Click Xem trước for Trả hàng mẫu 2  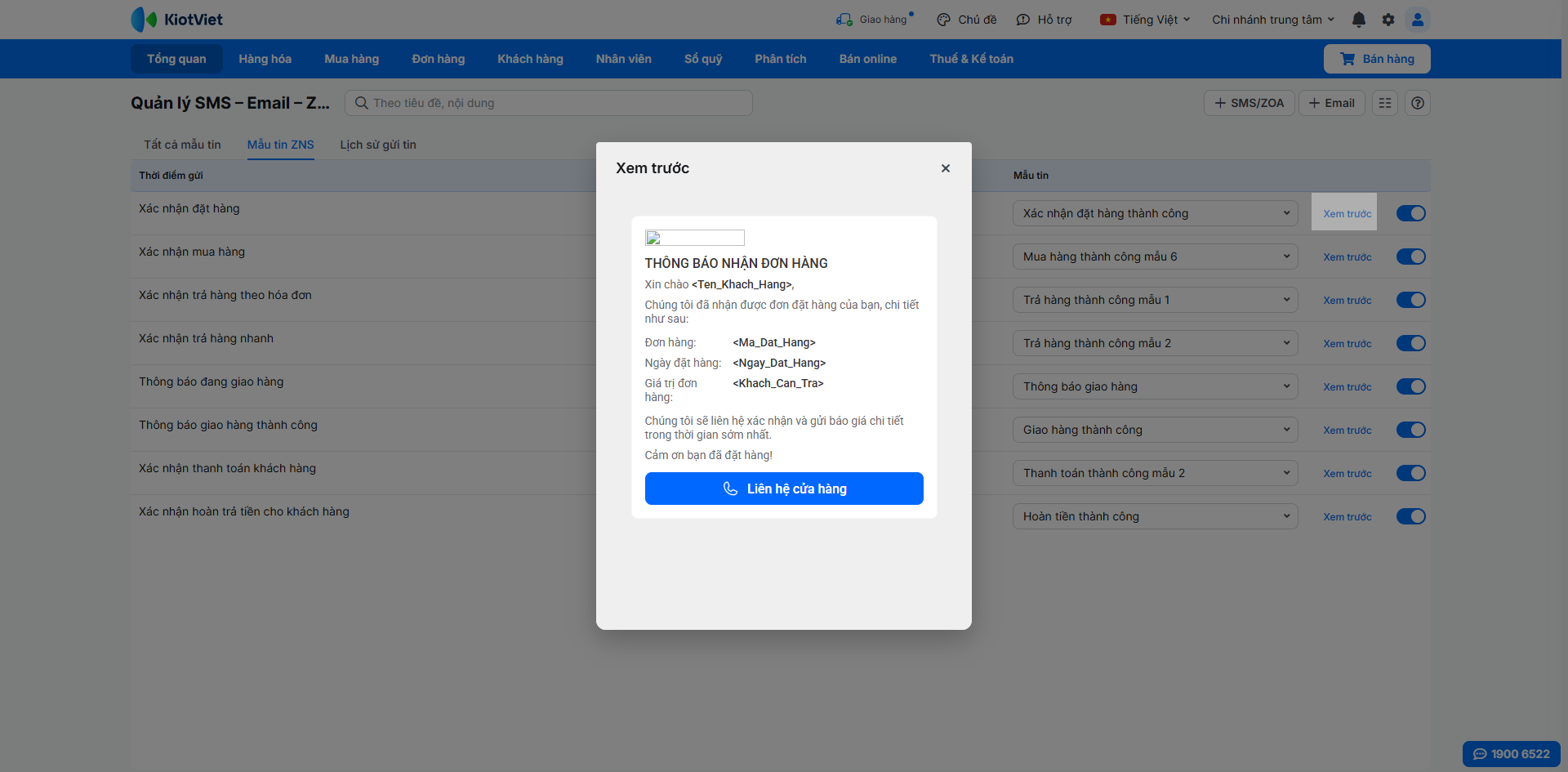click(x=1347, y=343)
